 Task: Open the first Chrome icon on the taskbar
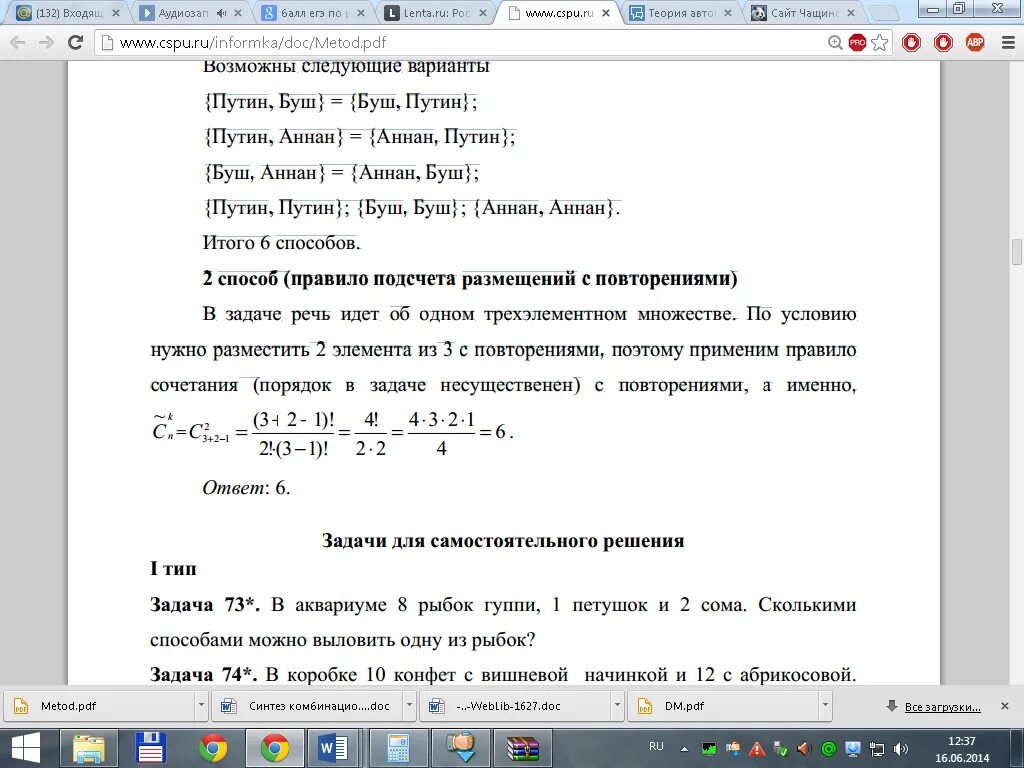213,748
